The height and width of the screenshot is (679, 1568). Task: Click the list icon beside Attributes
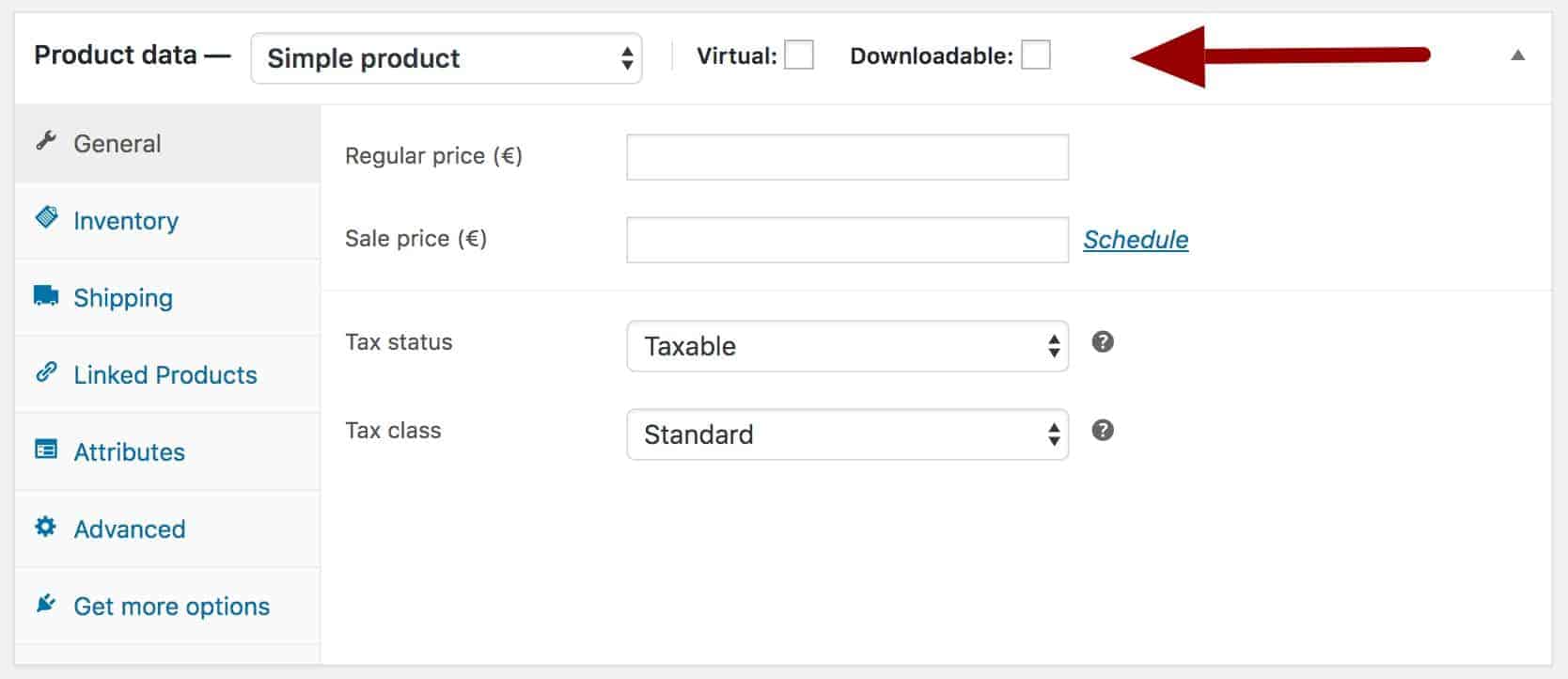(46, 449)
